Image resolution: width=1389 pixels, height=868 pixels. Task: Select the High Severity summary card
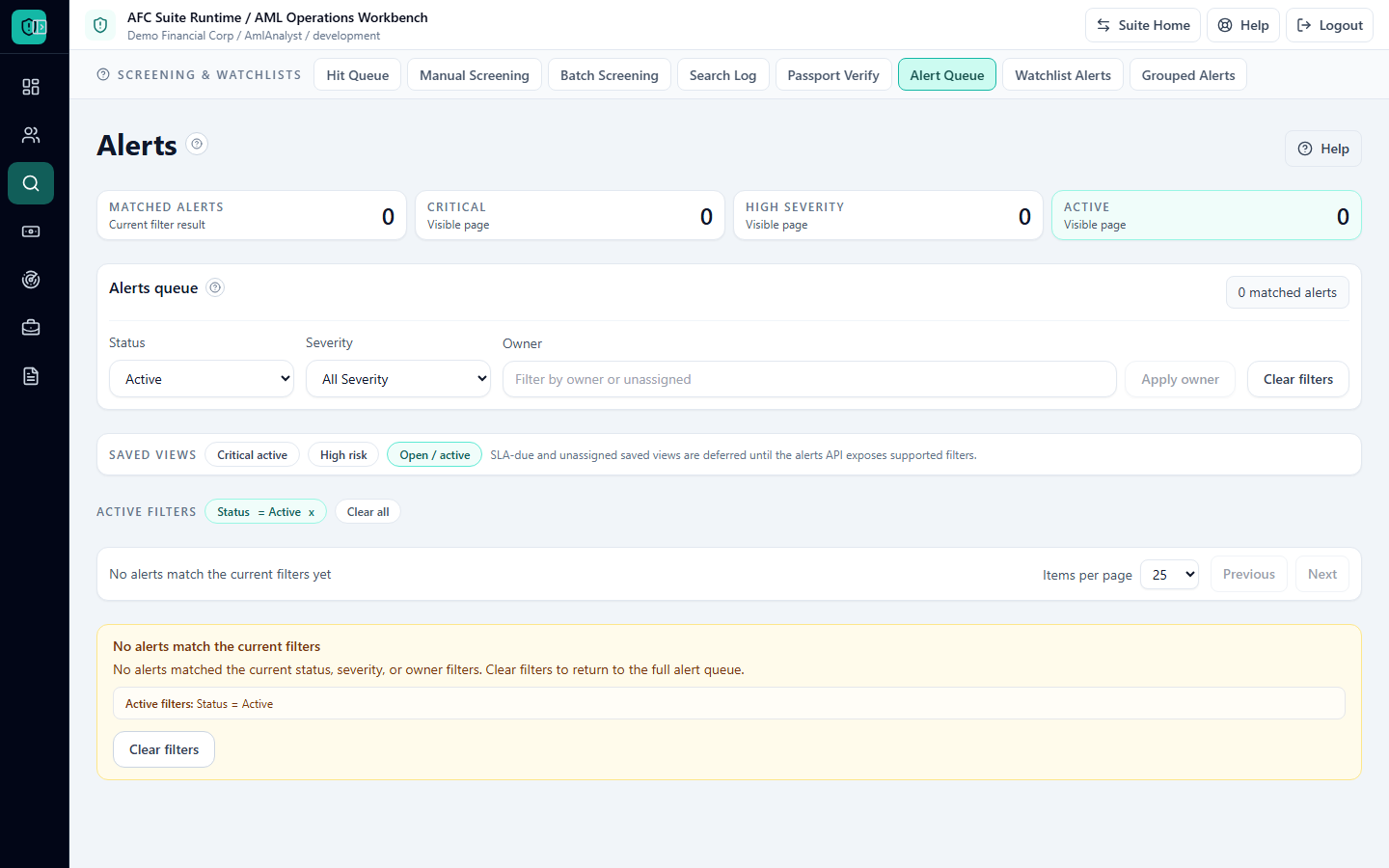(x=888, y=215)
